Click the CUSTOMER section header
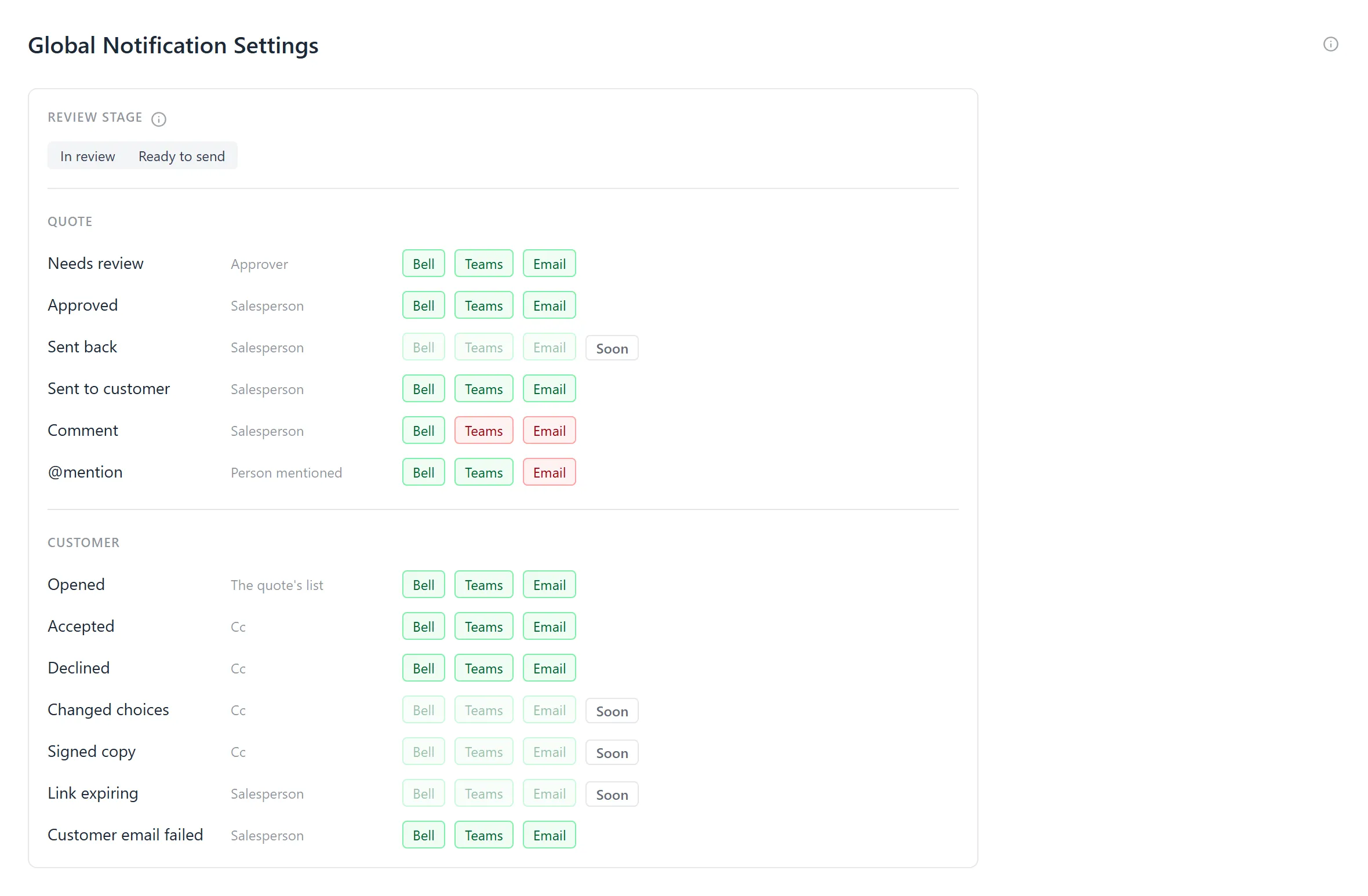This screenshot has height=896, width=1368. pyautogui.click(x=83, y=542)
